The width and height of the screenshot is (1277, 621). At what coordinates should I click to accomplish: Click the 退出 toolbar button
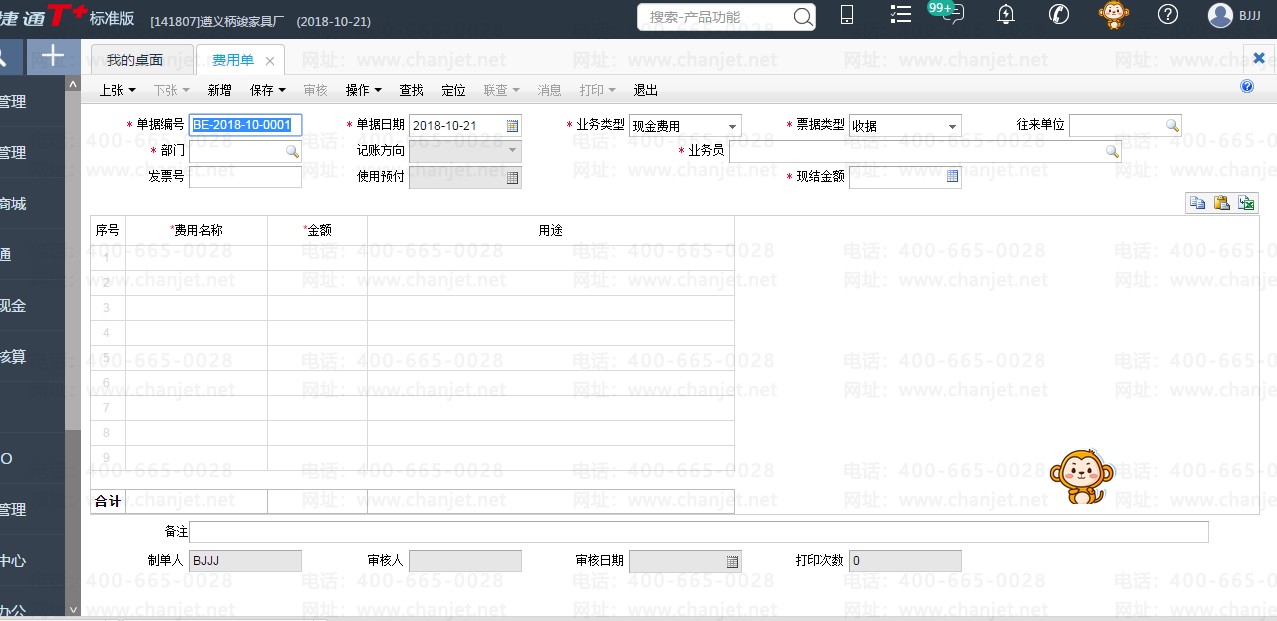pyautogui.click(x=645, y=90)
